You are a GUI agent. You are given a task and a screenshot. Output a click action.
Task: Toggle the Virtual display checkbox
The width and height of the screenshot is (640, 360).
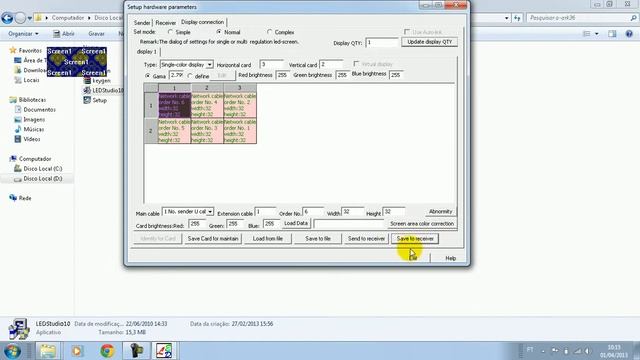pyautogui.click(x=356, y=64)
